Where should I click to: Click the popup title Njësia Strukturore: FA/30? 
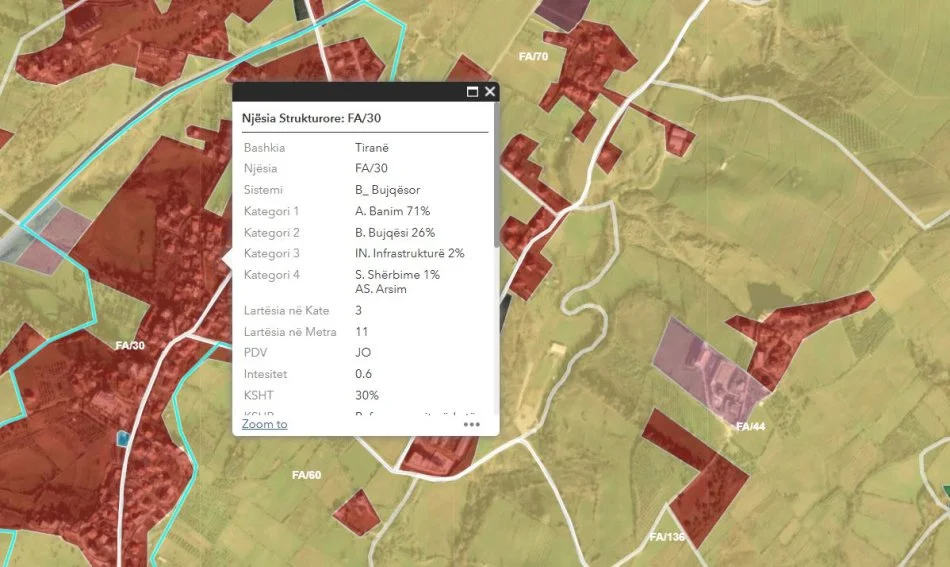click(x=312, y=118)
